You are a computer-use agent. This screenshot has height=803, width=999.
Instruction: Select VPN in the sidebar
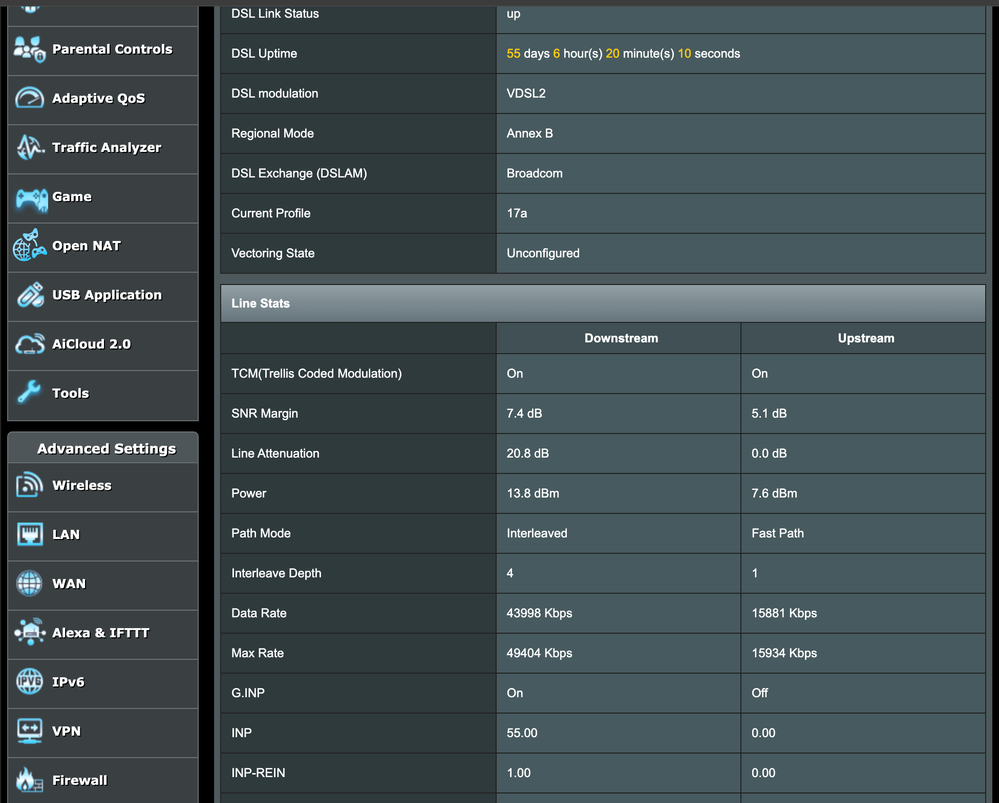[66, 731]
